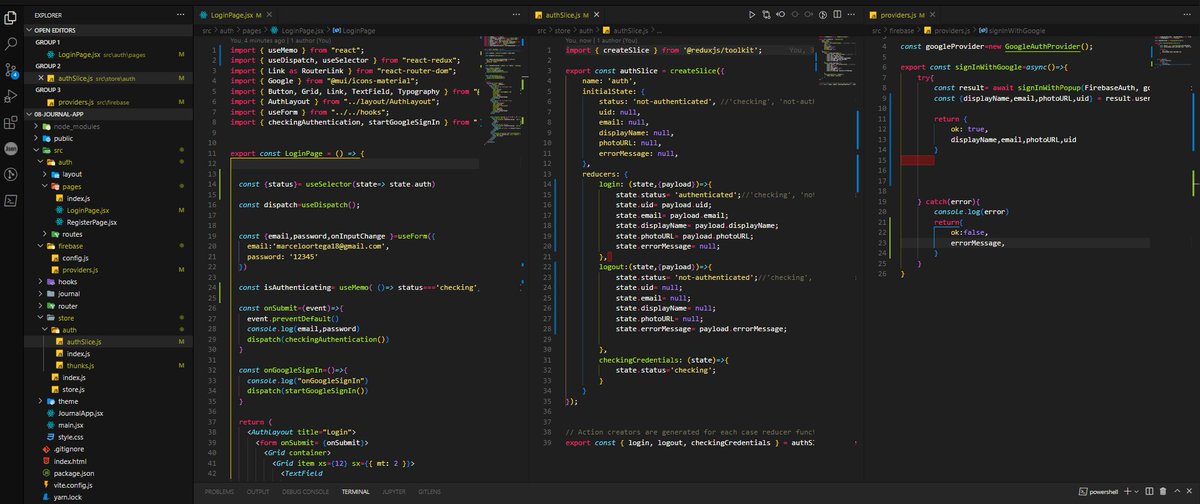The image size is (1200, 504).
Task: Click the compare changes icon next to play
Action: pyautogui.click(x=767, y=16)
